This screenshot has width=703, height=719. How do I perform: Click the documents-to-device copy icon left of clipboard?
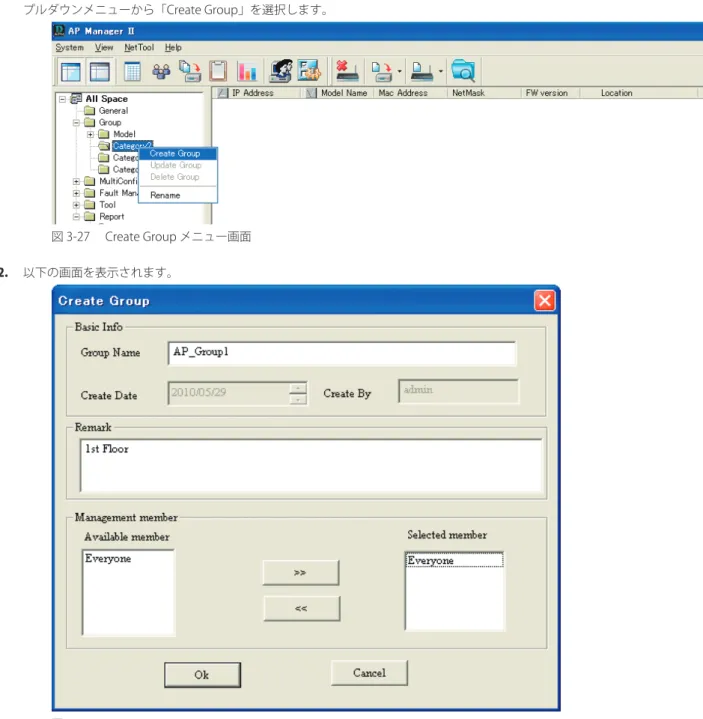[190, 71]
